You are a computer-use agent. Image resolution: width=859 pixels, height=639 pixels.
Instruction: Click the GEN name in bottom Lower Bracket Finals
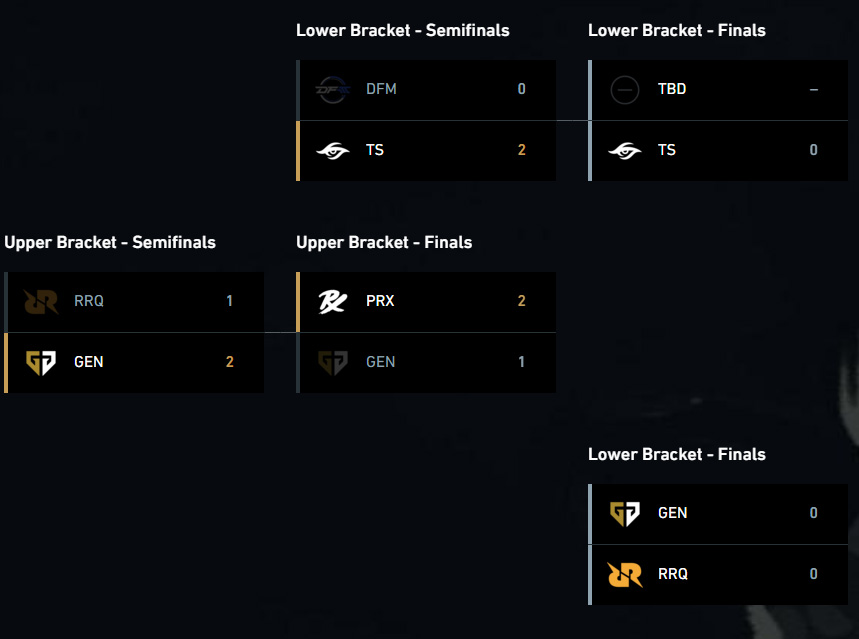click(672, 513)
